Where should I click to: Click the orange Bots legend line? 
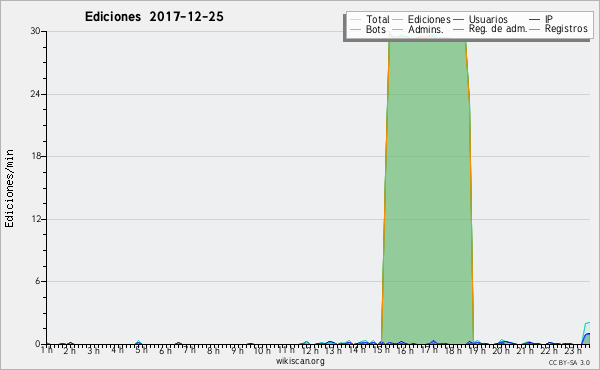355,29
